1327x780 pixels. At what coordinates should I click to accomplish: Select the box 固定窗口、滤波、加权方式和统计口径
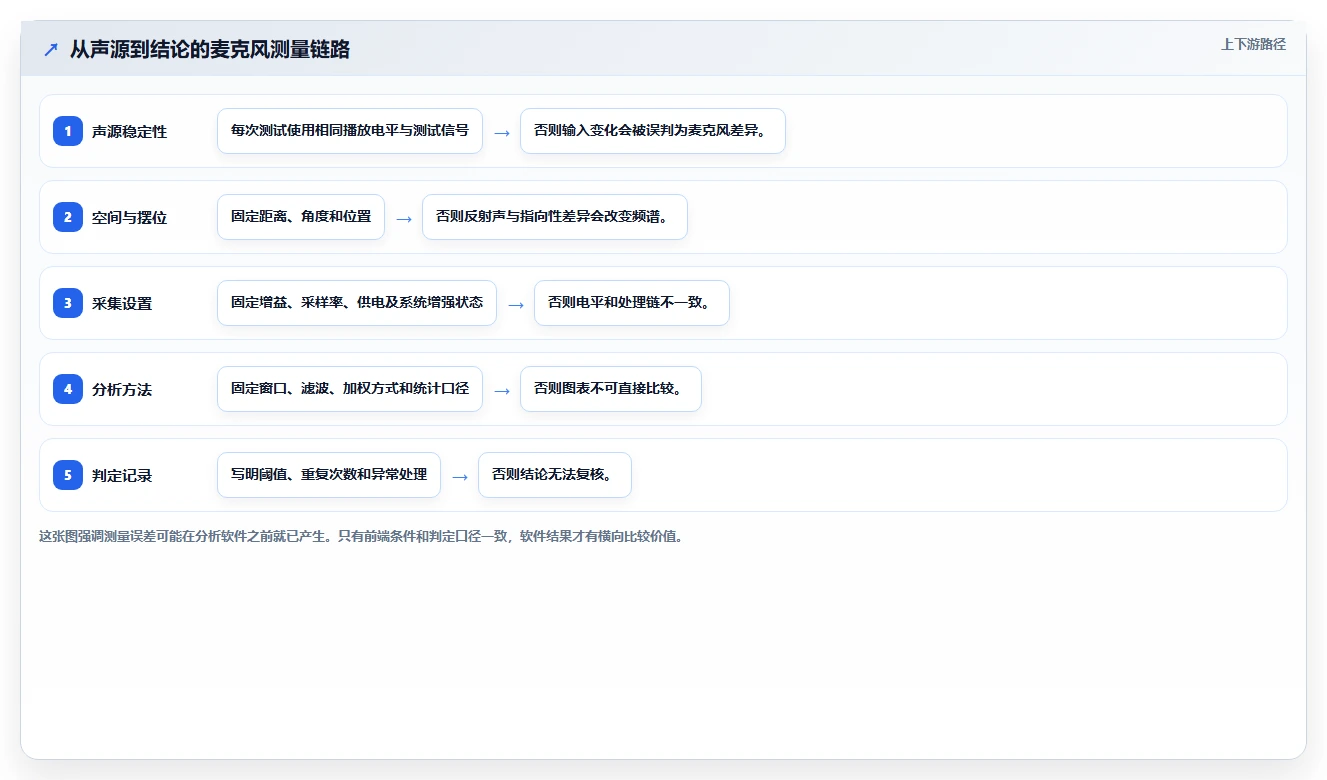point(350,389)
